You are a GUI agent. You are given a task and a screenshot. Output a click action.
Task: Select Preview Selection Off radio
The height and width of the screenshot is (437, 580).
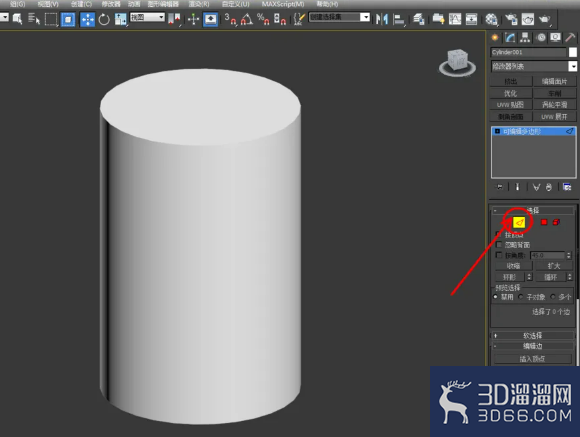tap(496, 297)
